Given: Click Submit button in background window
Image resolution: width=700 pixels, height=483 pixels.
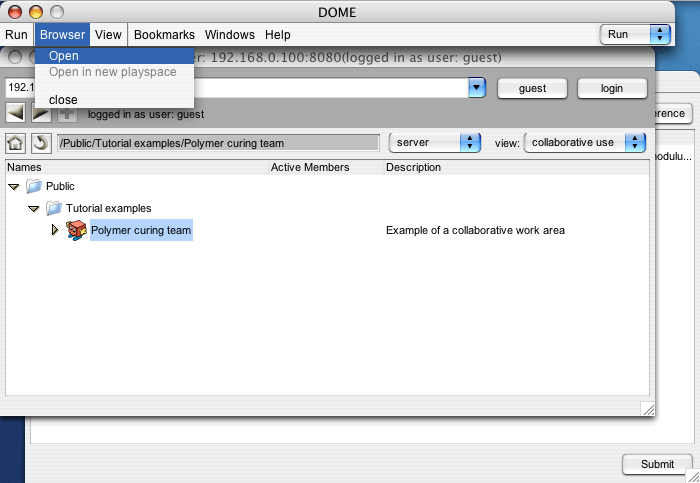Looking at the screenshot, I should tap(657, 464).
